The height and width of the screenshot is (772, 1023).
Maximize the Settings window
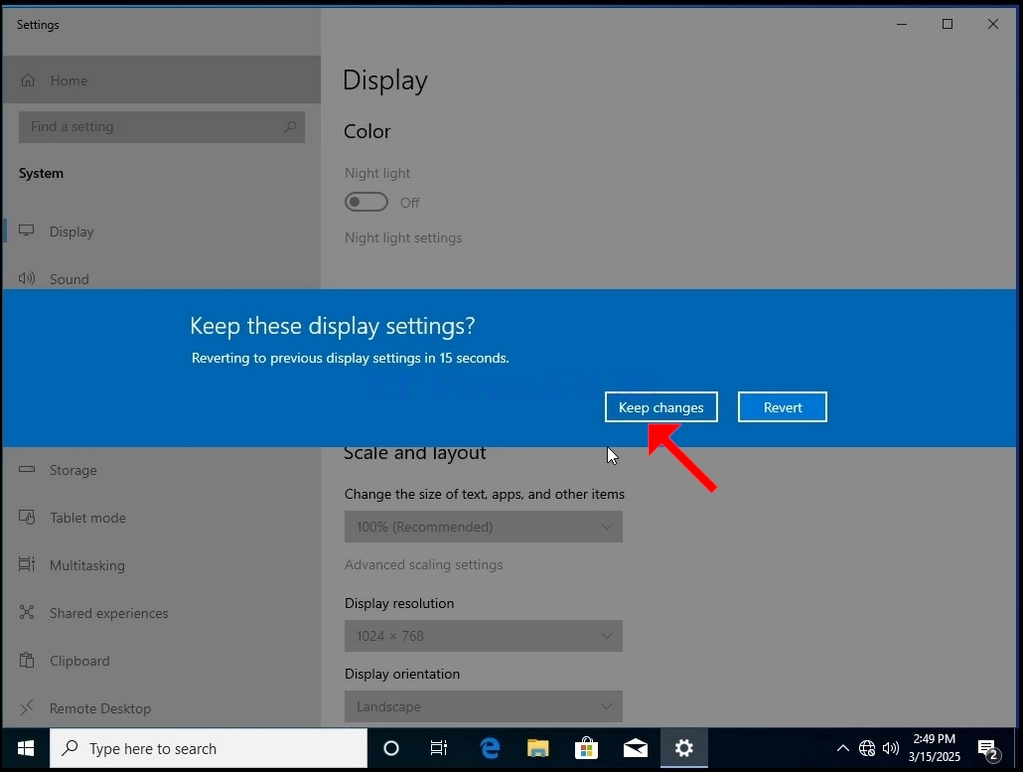tap(947, 24)
